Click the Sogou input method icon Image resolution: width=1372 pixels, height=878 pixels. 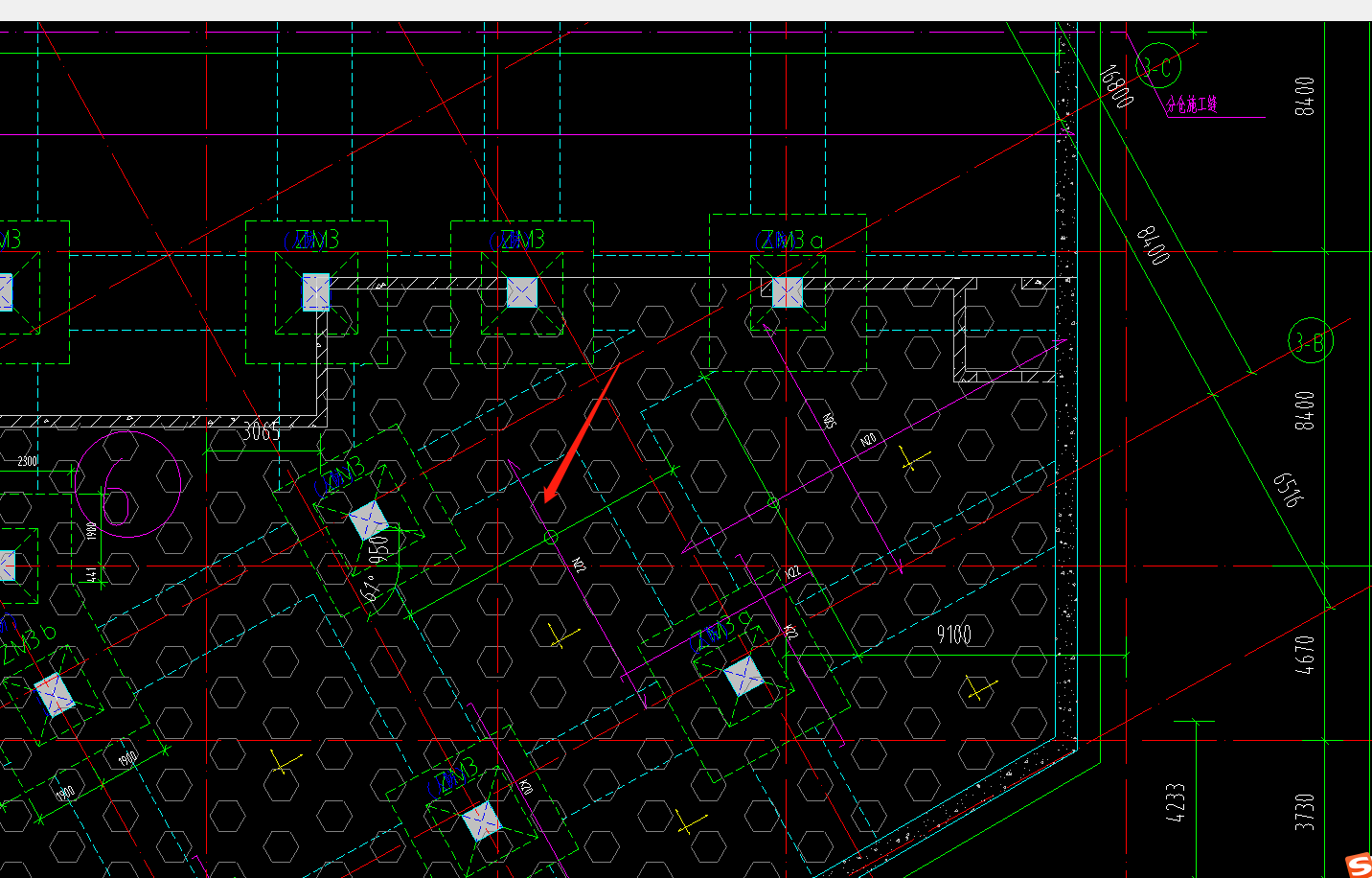point(1358,866)
